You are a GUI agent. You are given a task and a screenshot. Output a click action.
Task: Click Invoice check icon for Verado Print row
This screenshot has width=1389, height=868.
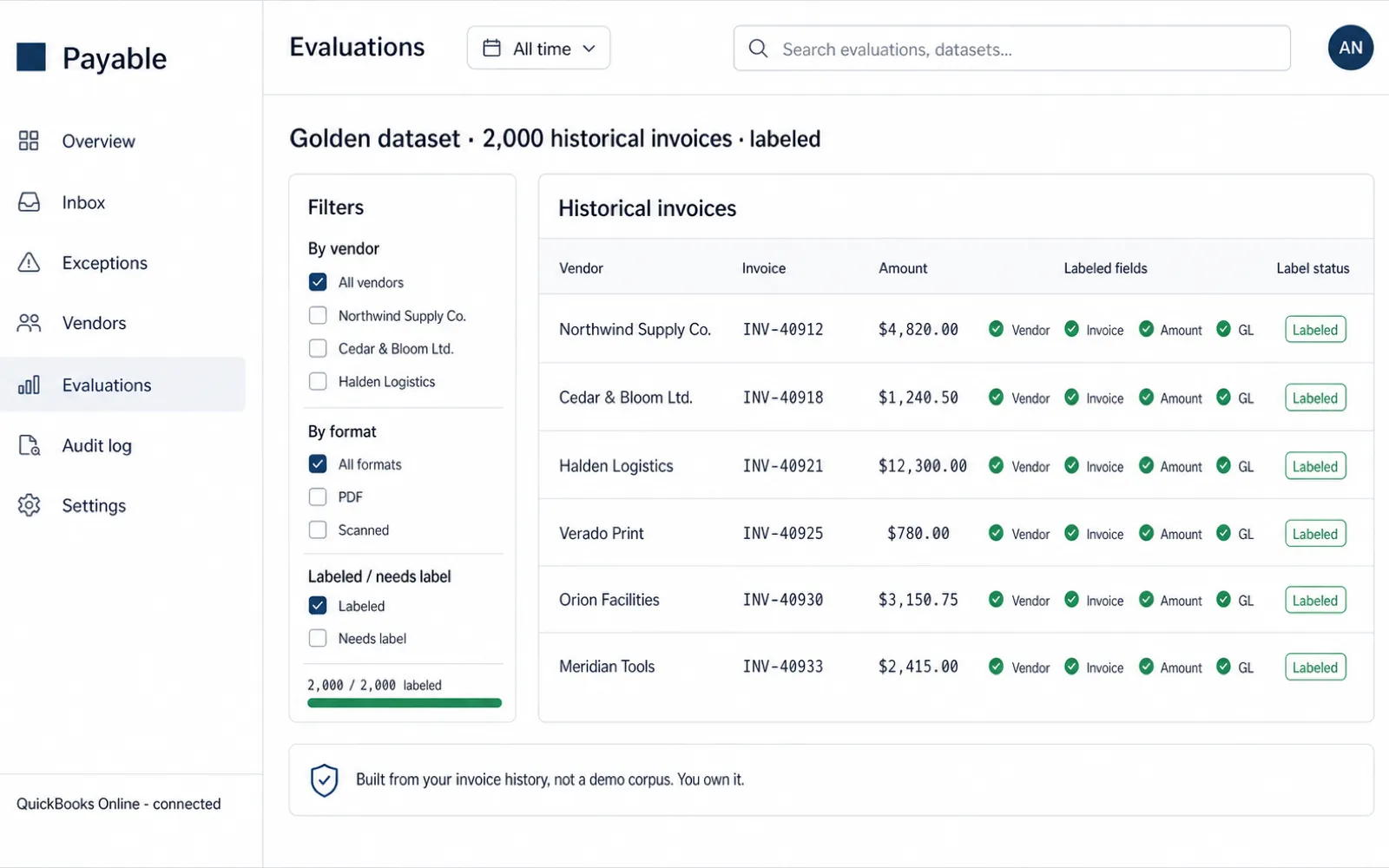tap(1071, 533)
